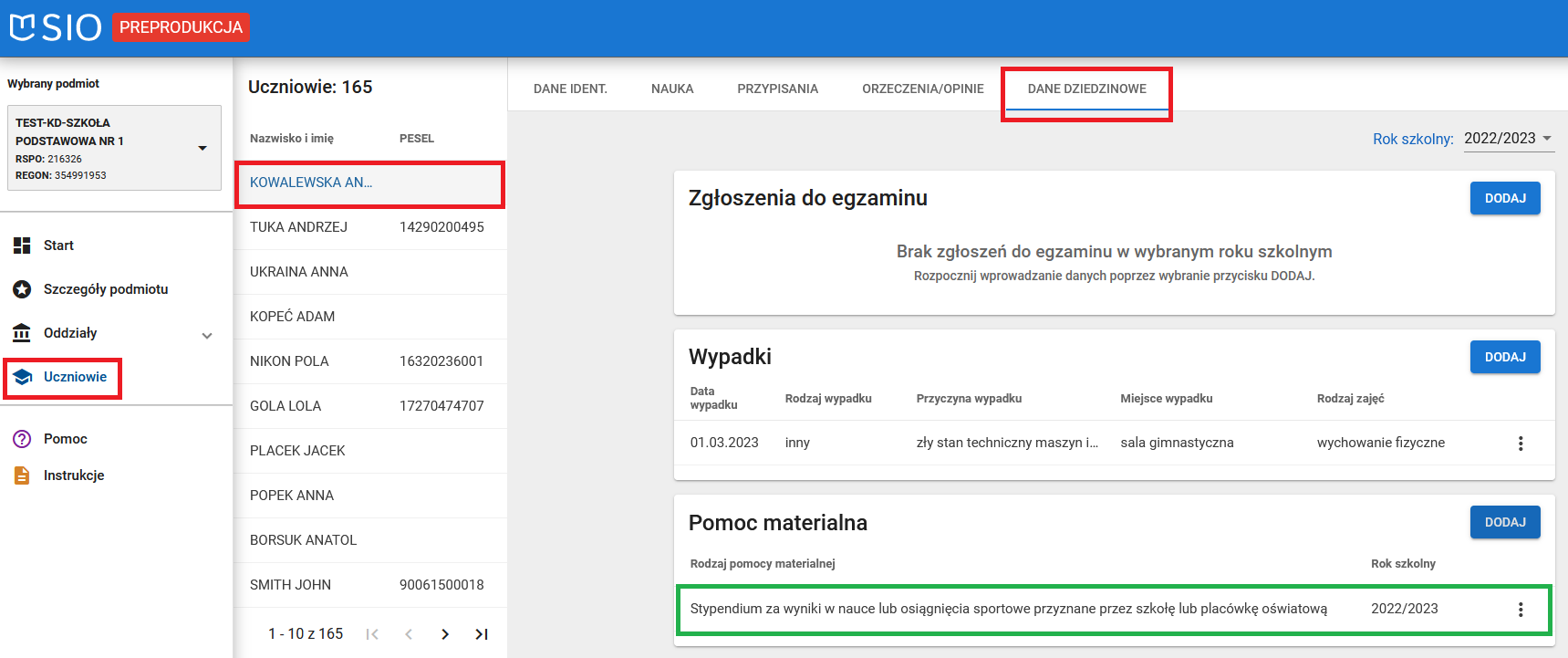Go to previous page of students
This screenshot has height=658, width=1568.
tap(409, 634)
